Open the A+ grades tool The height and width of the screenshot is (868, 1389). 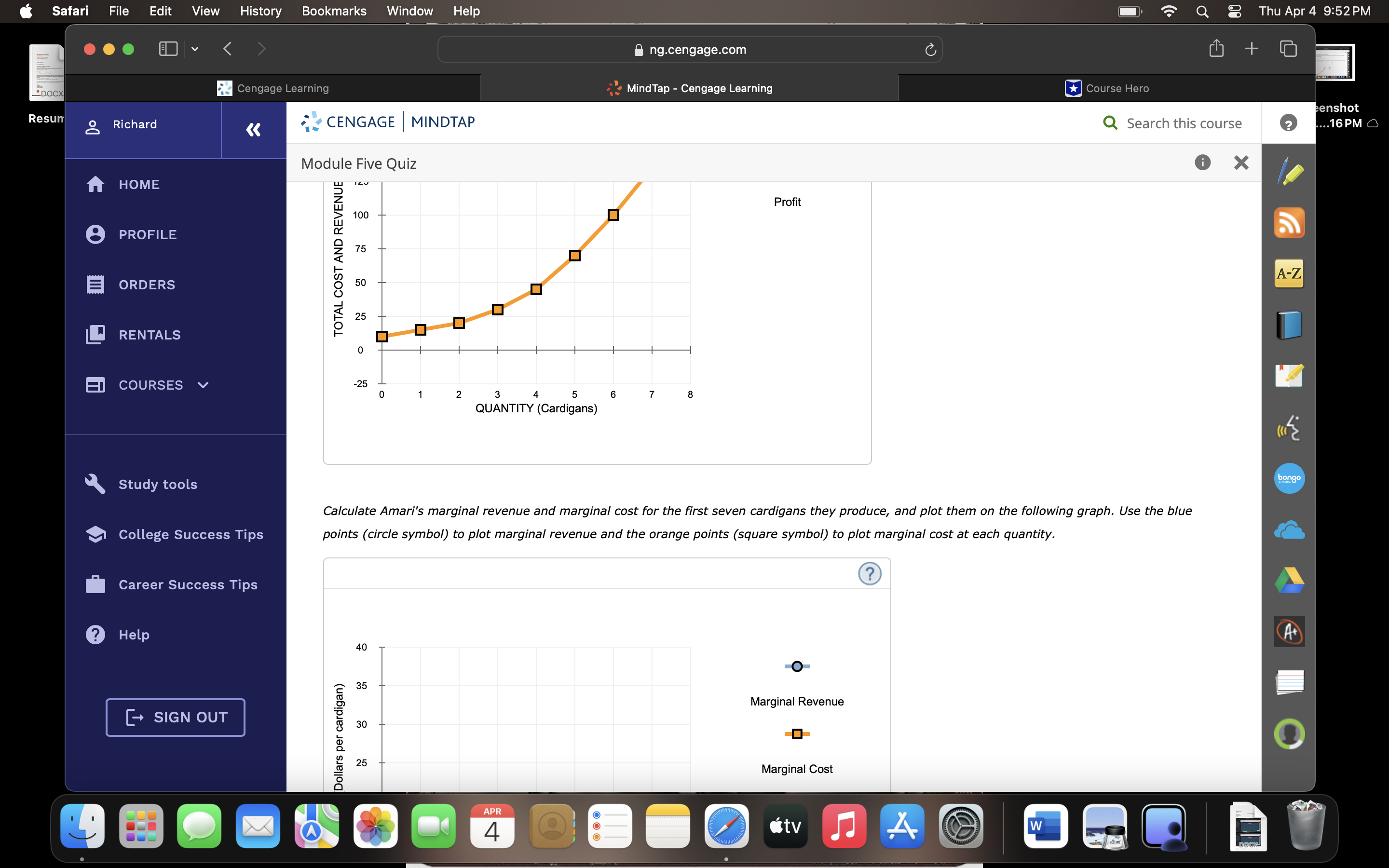click(x=1289, y=631)
